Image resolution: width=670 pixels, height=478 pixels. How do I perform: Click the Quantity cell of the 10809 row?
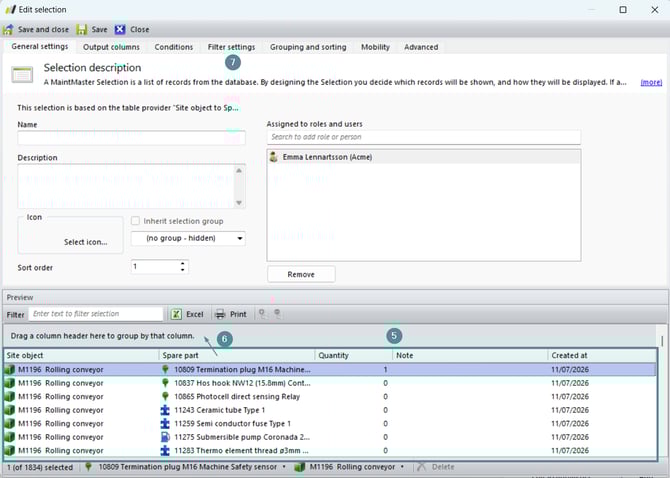pyautogui.click(x=354, y=369)
